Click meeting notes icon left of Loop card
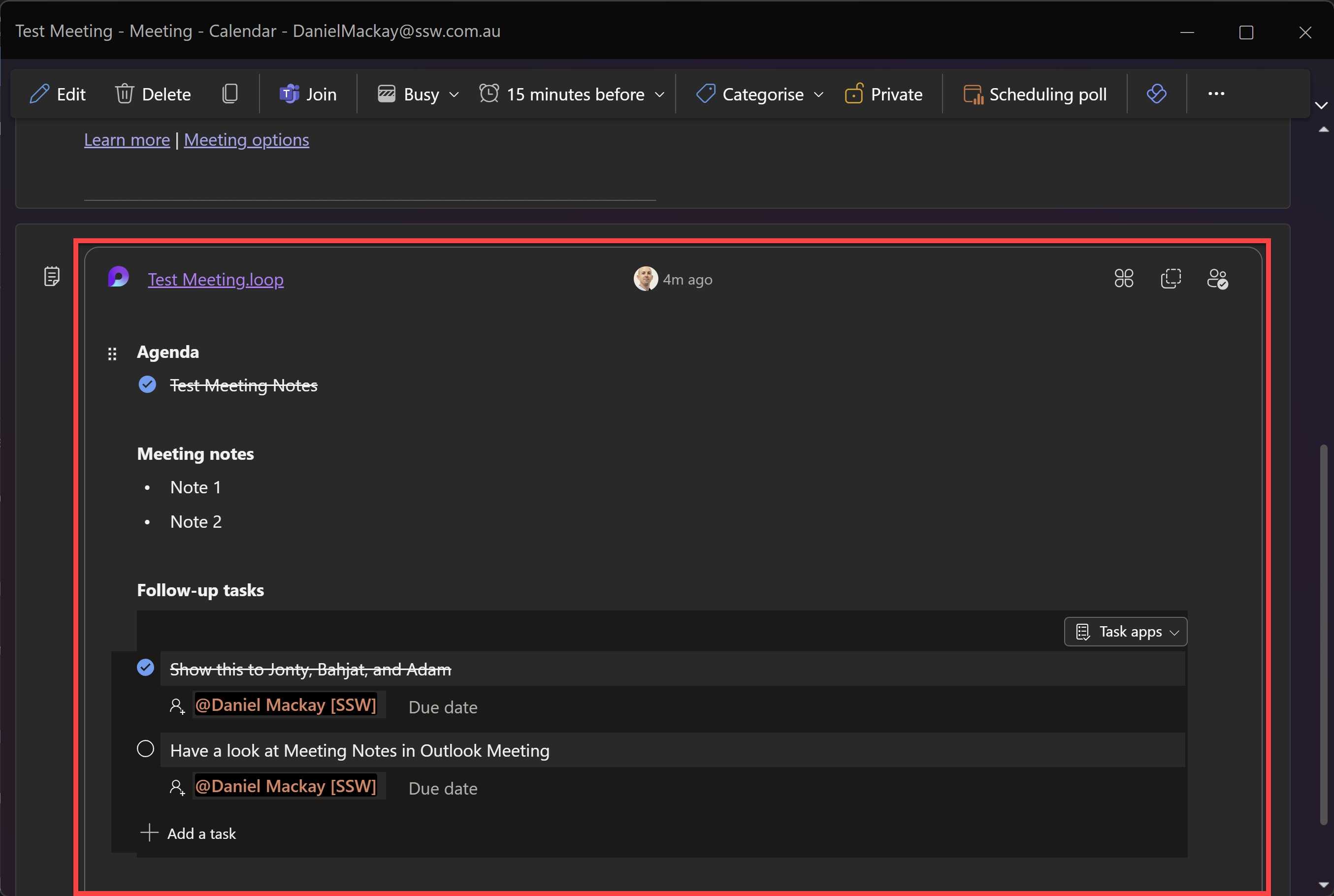 click(52, 277)
